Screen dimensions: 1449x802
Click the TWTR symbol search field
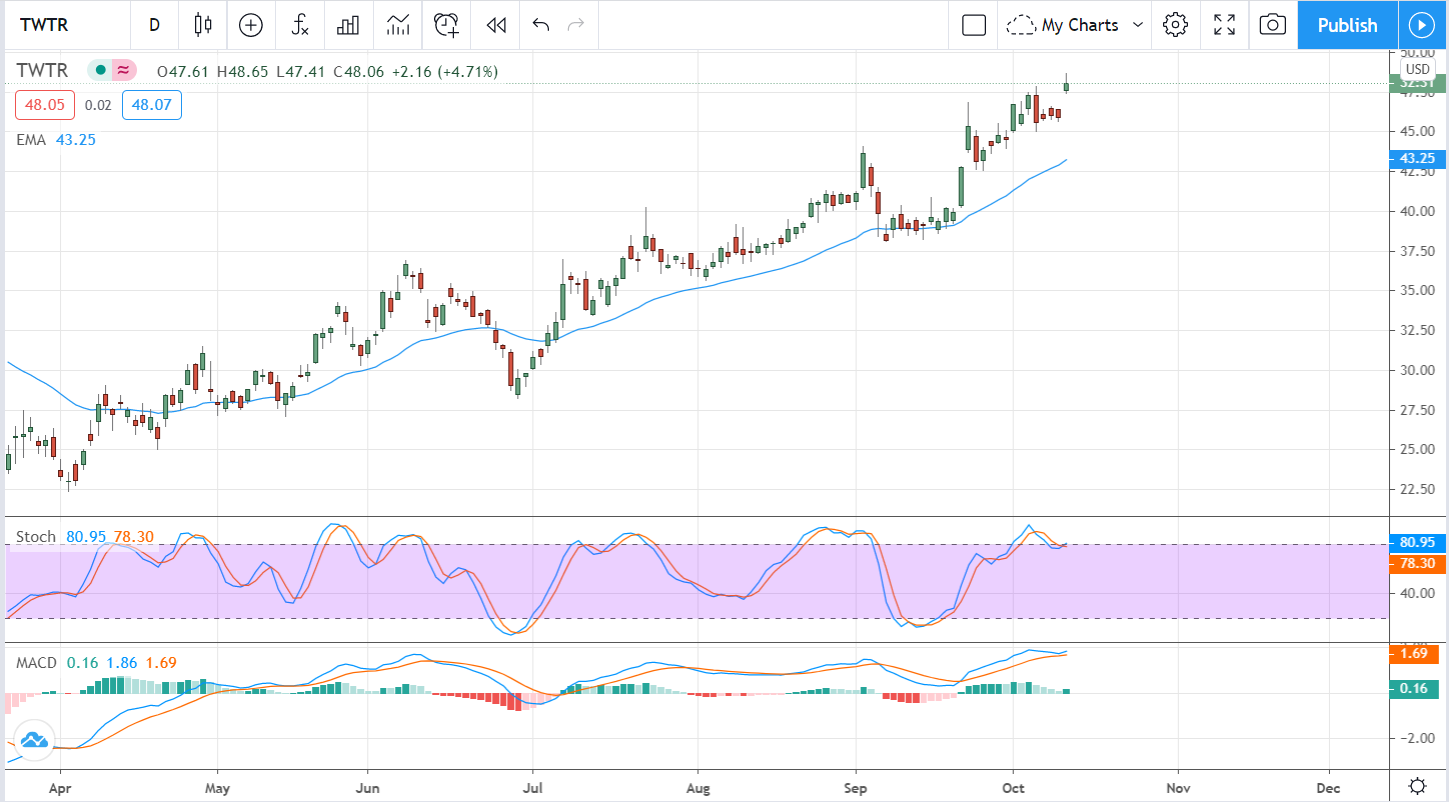58,25
